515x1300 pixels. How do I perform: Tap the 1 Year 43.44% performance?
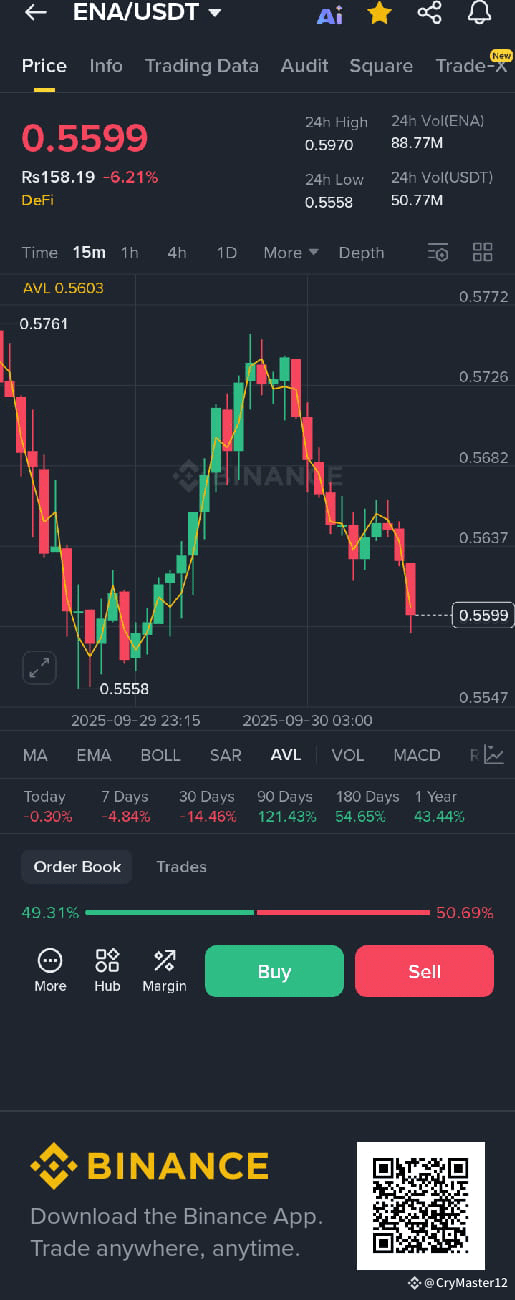click(x=439, y=806)
